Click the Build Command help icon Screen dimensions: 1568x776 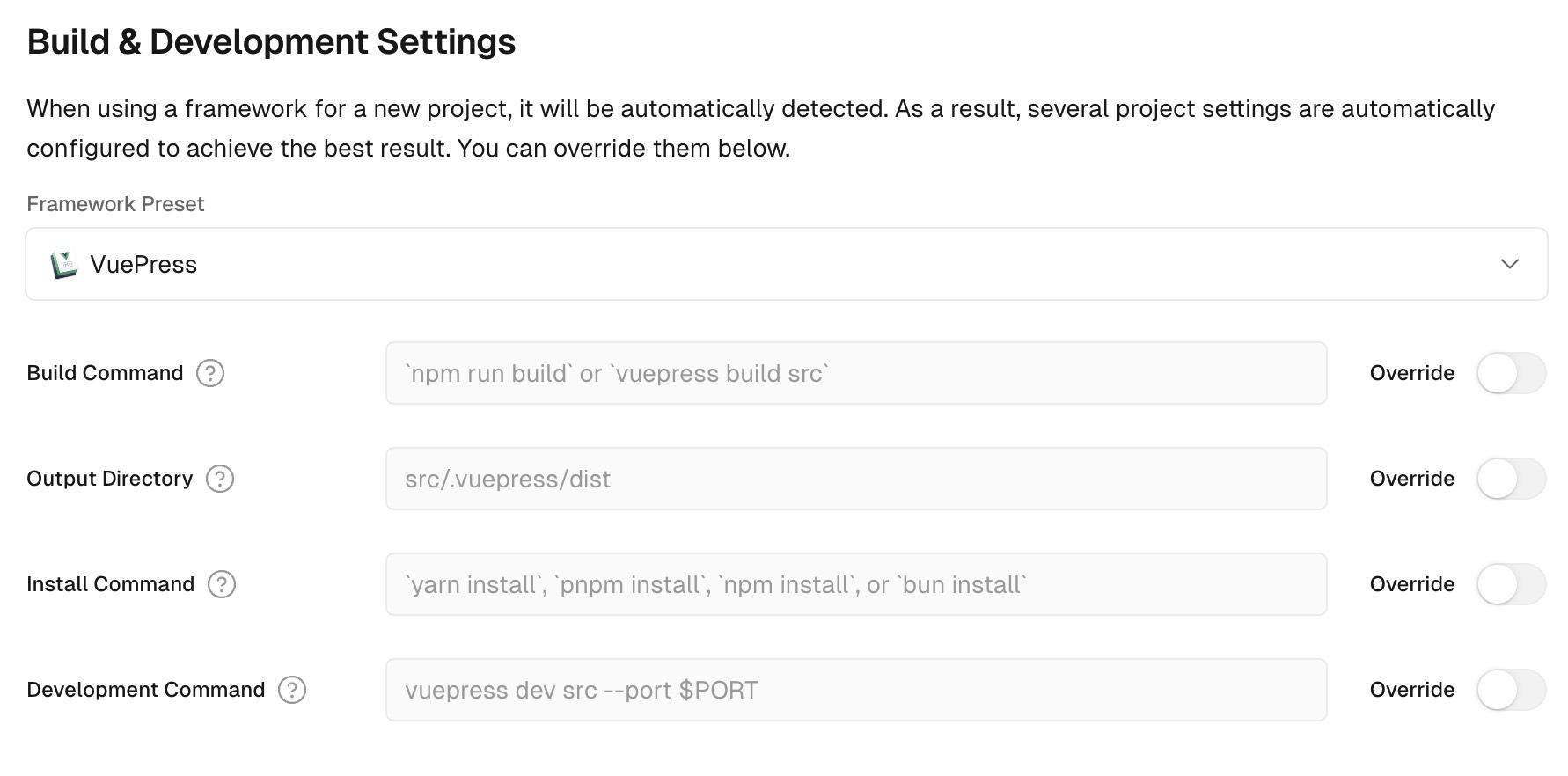210,373
